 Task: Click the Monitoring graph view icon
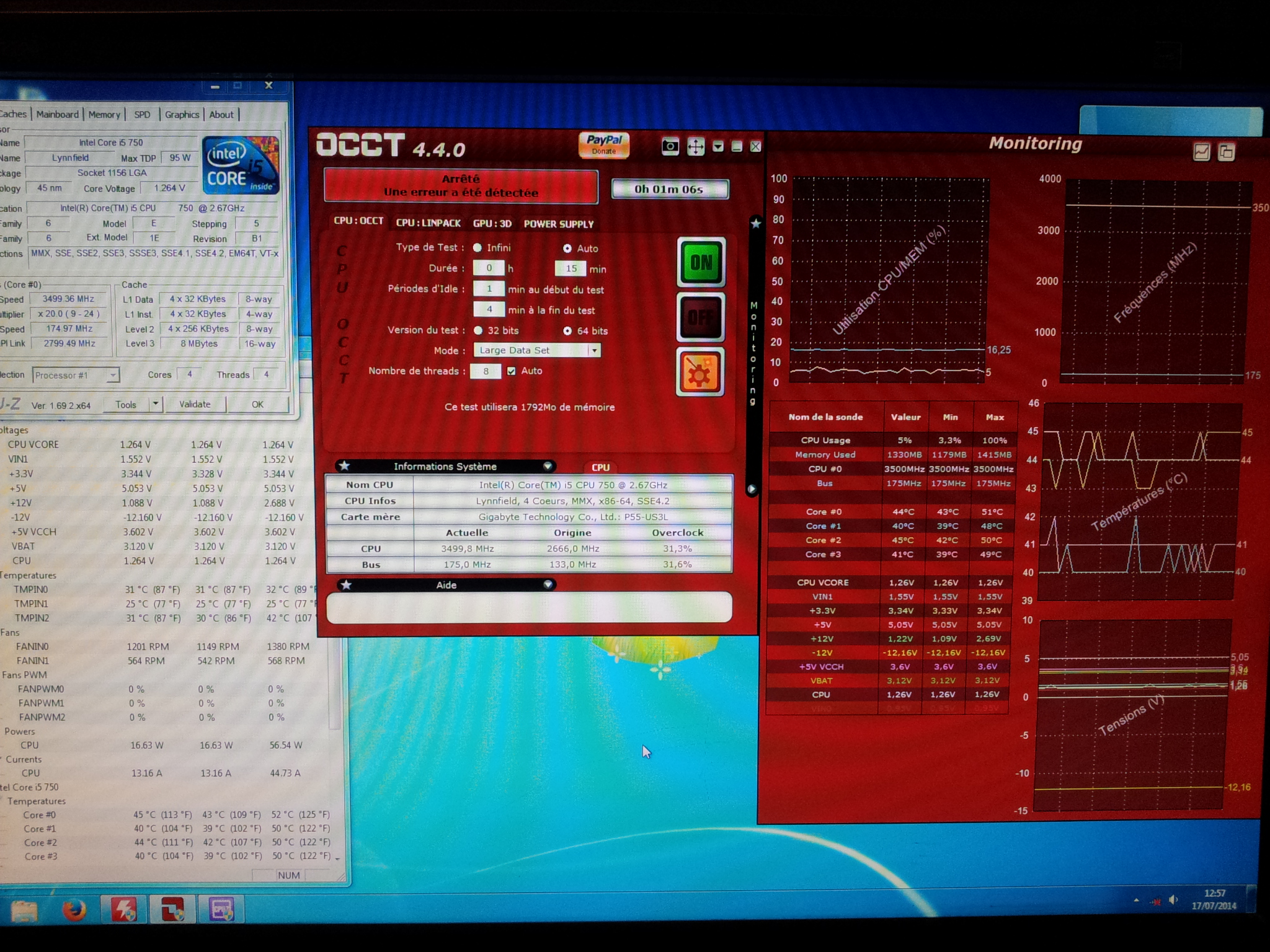click(x=1201, y=152)
